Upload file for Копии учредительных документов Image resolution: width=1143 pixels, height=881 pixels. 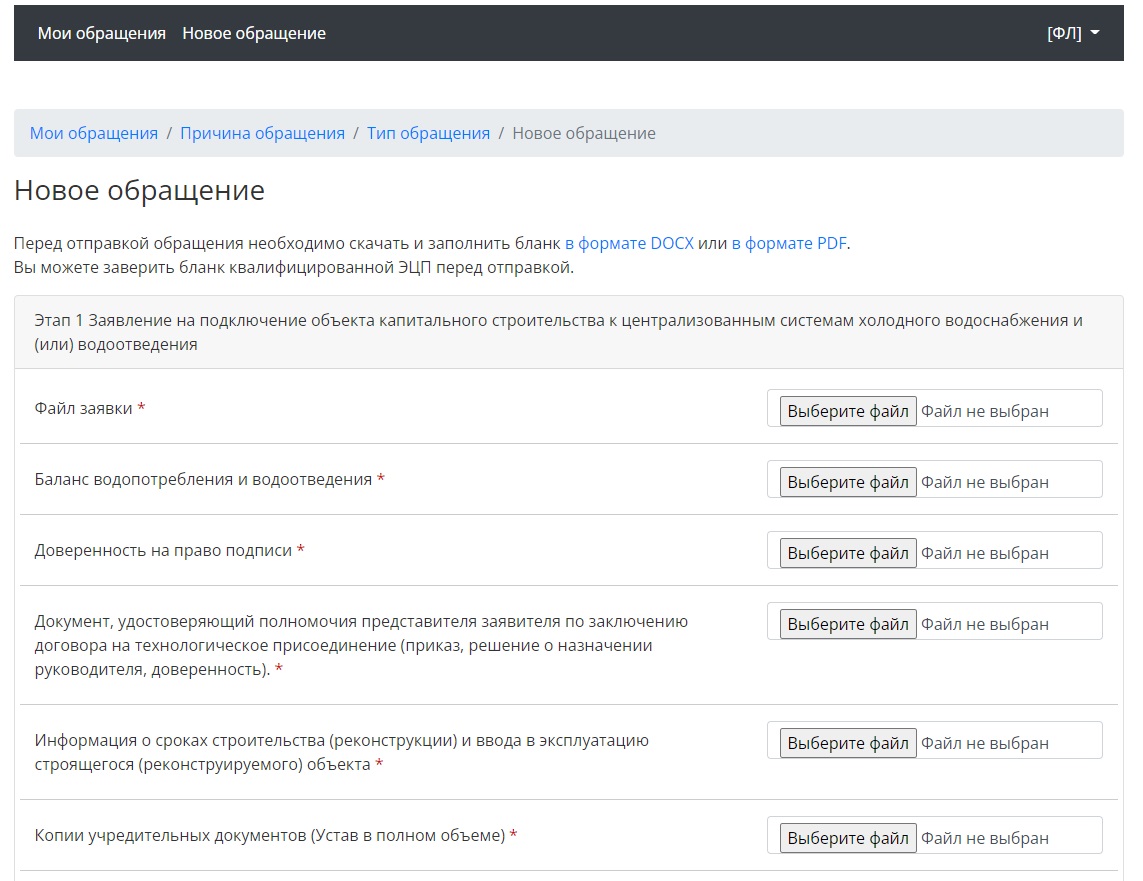[847, 838]
